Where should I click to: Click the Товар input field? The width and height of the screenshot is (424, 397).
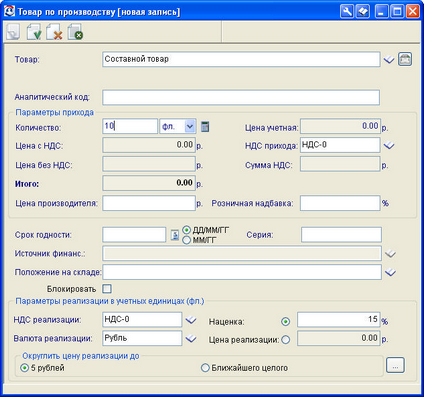click(241, 59)
